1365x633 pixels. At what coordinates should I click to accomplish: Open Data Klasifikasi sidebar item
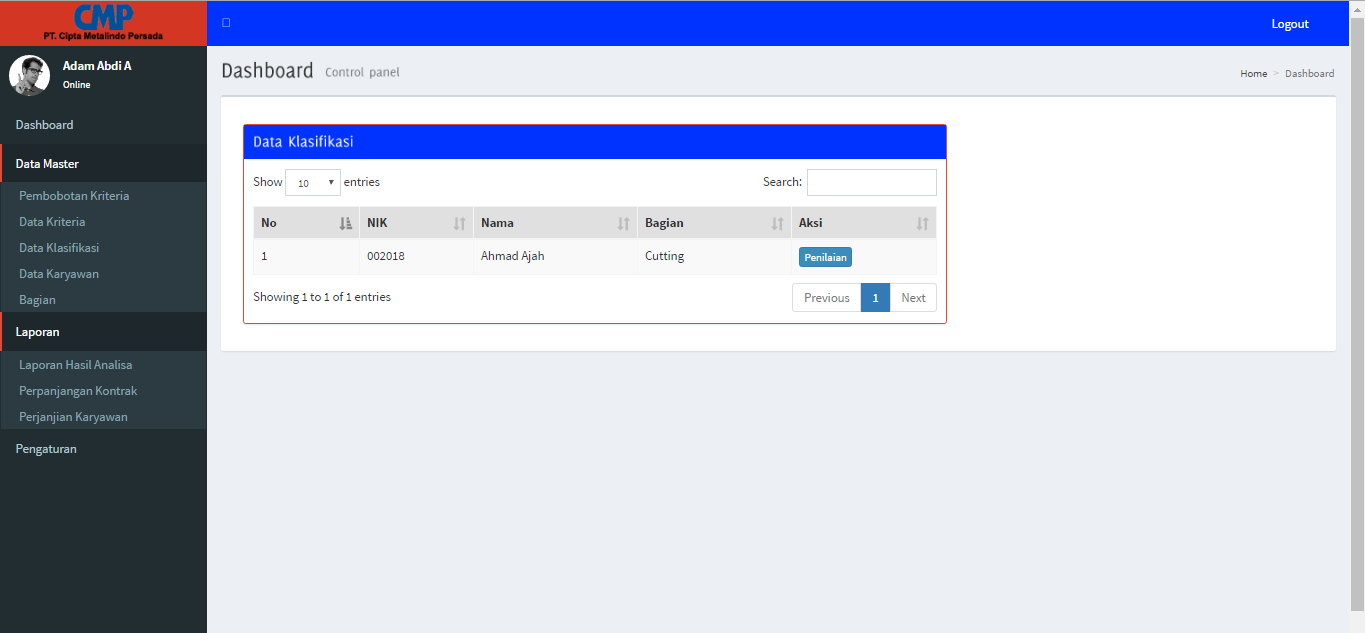59,248
